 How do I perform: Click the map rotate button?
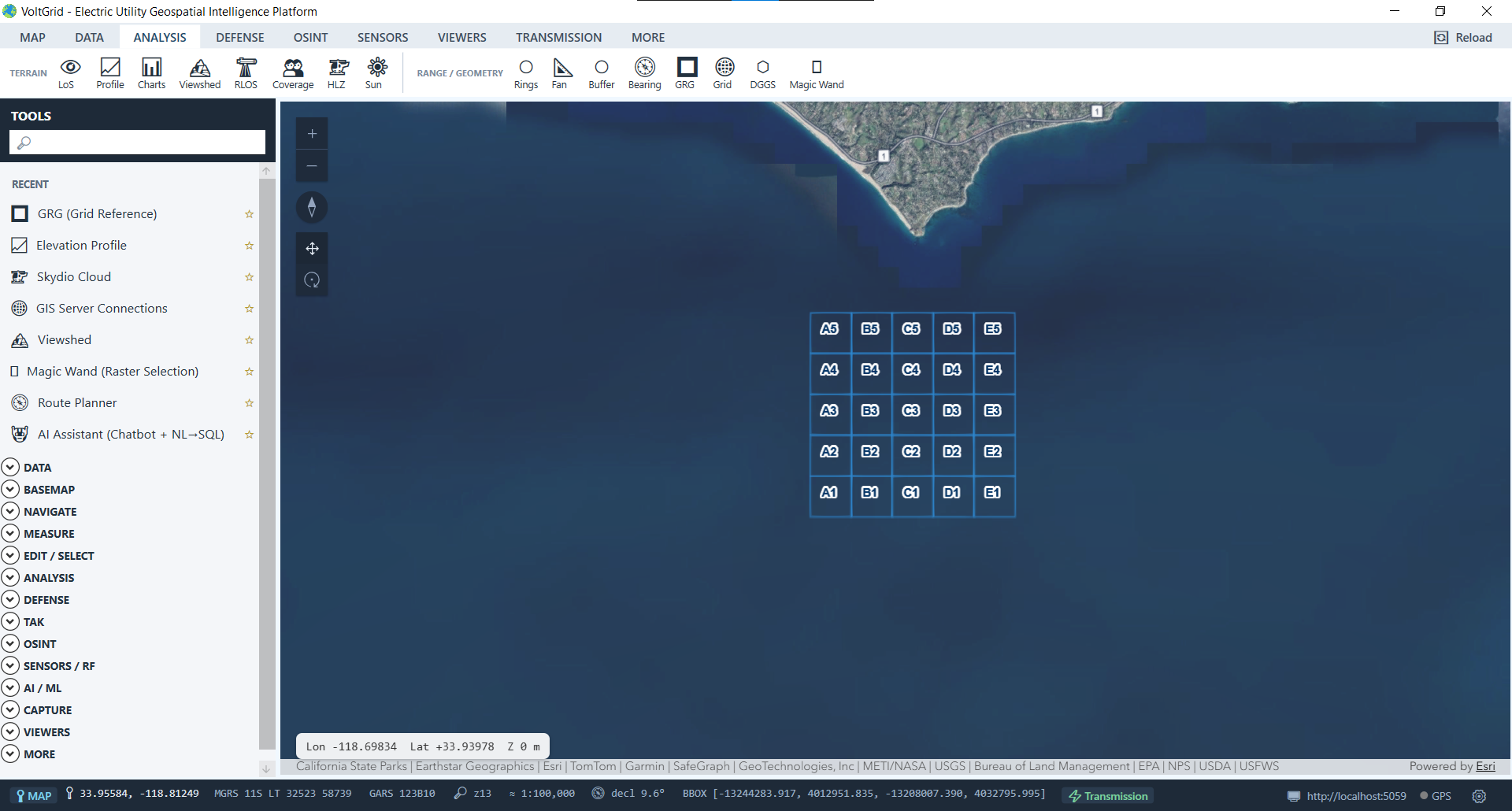[x=312, y=280]
